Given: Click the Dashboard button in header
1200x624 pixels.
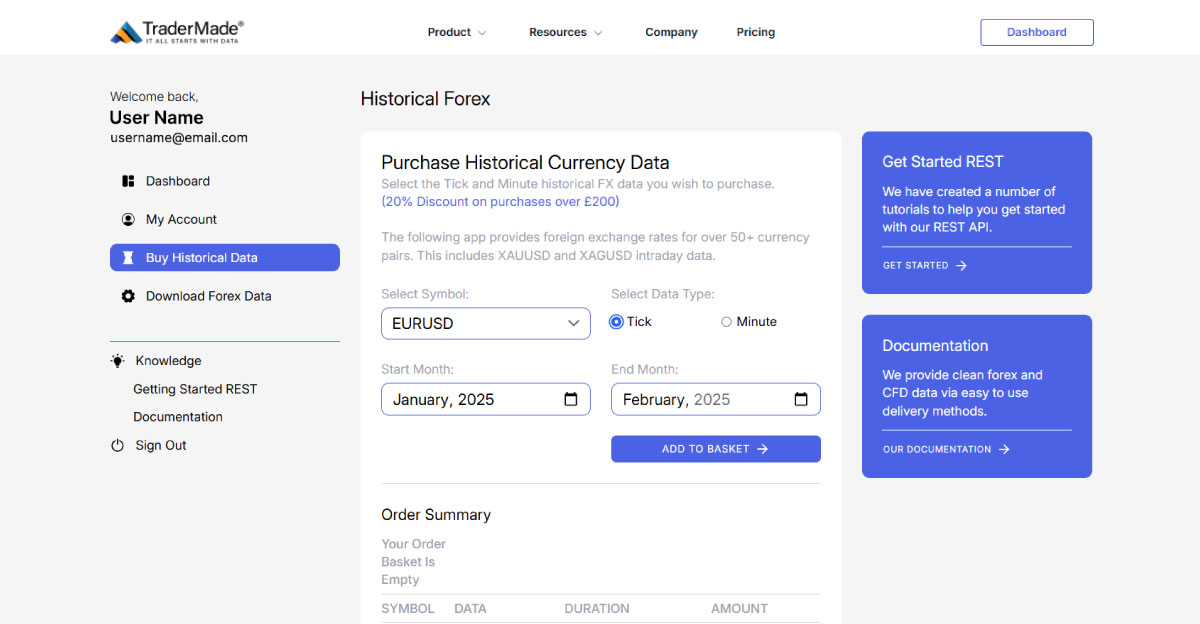Looking at the screenshot, I should (1037, 32).
